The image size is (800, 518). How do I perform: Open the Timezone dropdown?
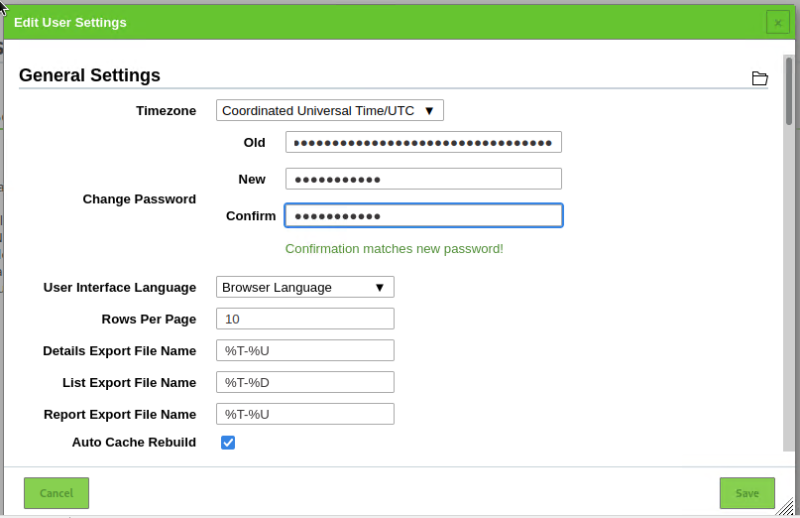click(329, 110)
